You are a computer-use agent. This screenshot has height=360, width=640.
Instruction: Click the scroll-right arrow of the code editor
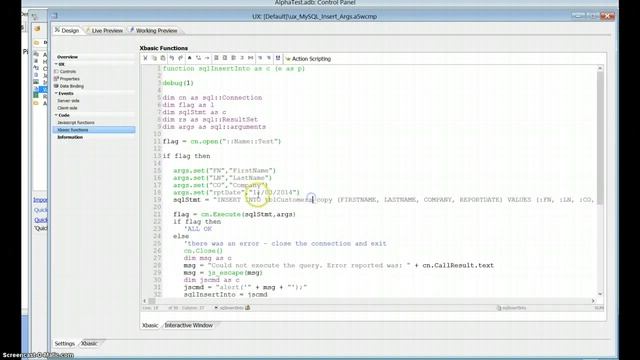click(x=593, y=301)
